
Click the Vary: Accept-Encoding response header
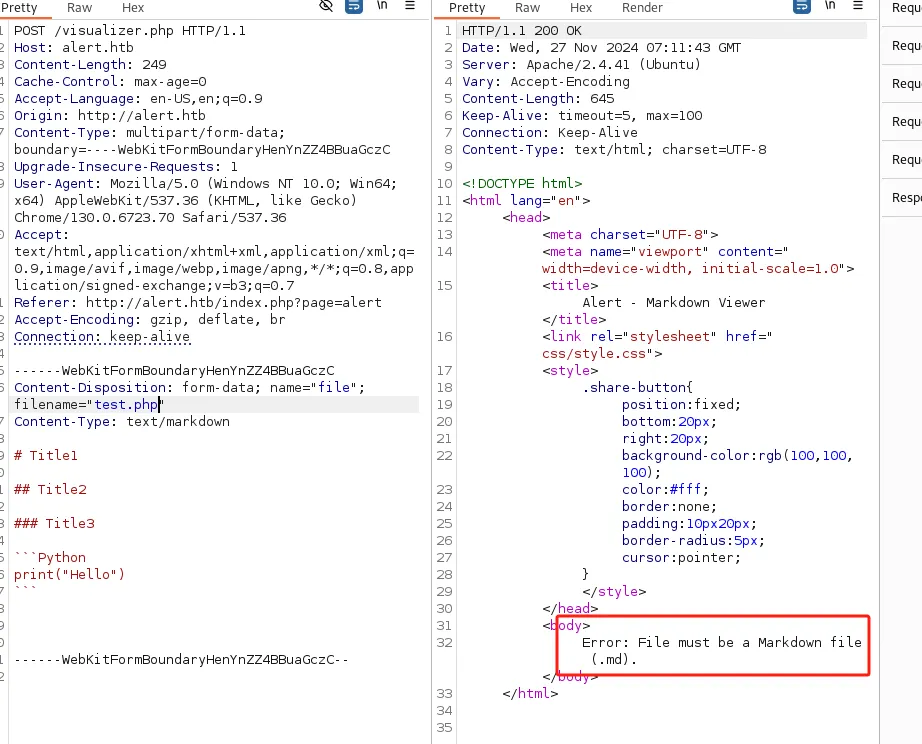pos(546,82)
